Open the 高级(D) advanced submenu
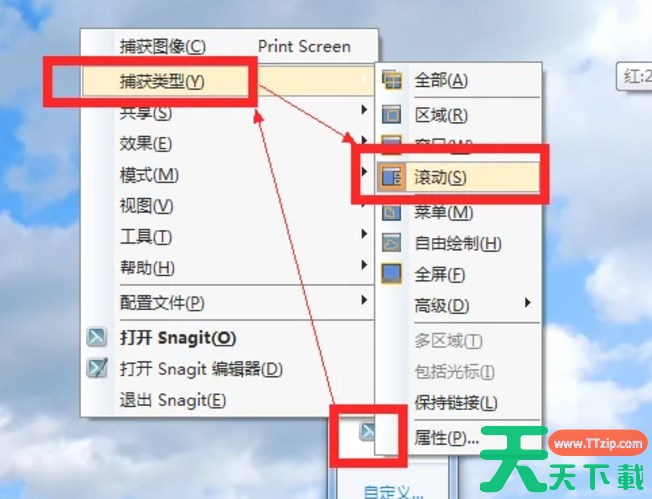The image size is (652, 499). click(458, 306)
